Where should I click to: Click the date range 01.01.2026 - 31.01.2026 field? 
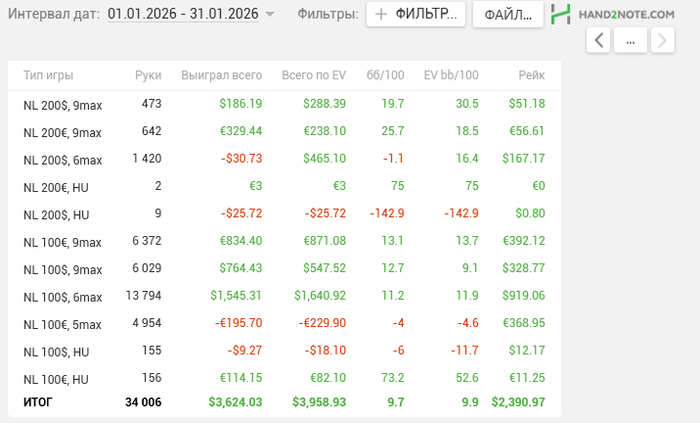point(182,14)
